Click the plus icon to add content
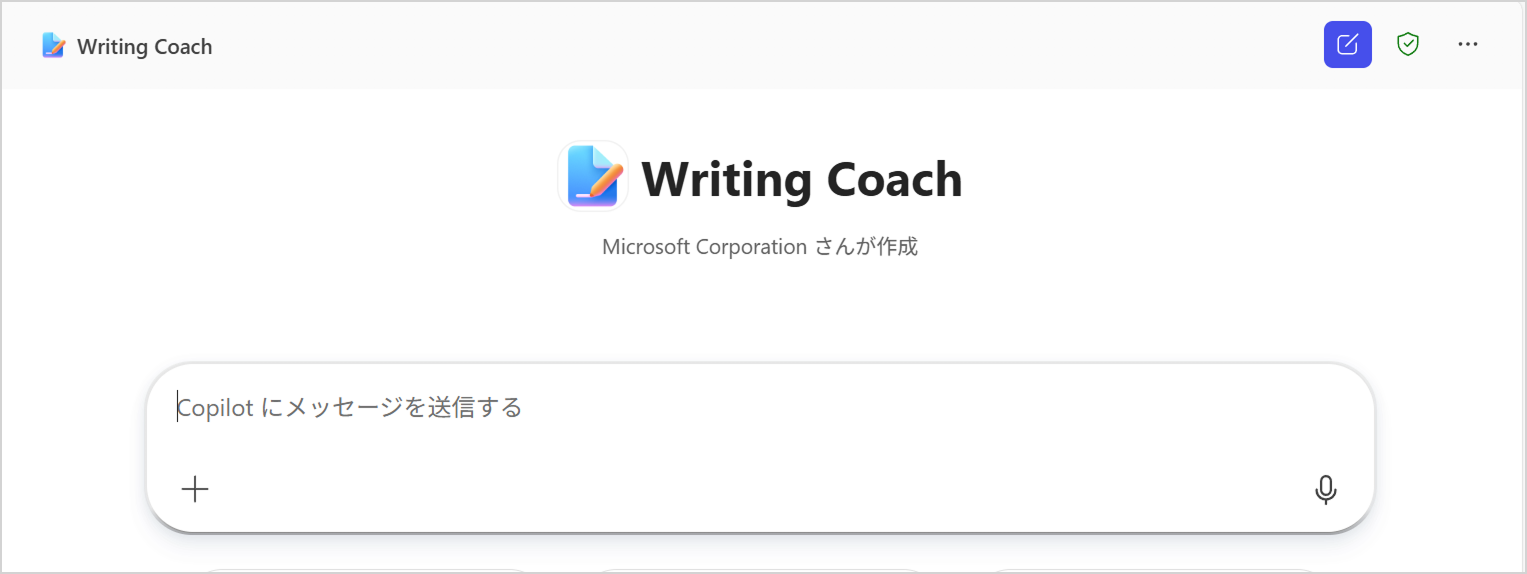1527x574 pixels. pyautogui.click(x=195, y=489)
